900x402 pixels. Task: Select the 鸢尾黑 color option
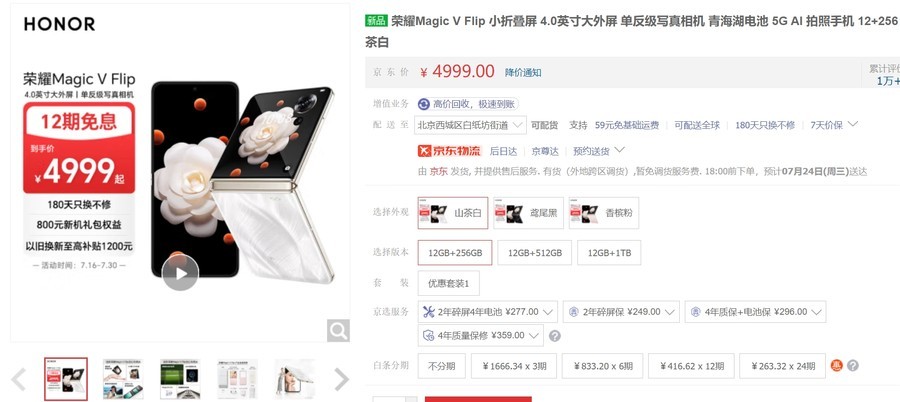click(x=528, y=212)
